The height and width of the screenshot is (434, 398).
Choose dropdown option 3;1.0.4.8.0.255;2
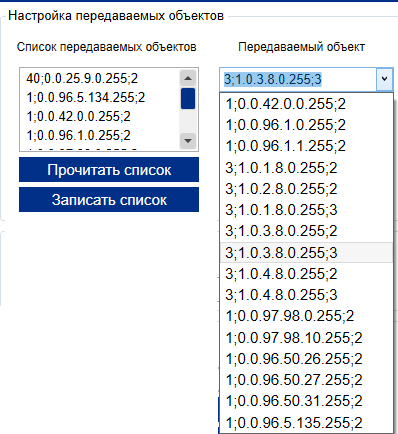tap(306, 274)
